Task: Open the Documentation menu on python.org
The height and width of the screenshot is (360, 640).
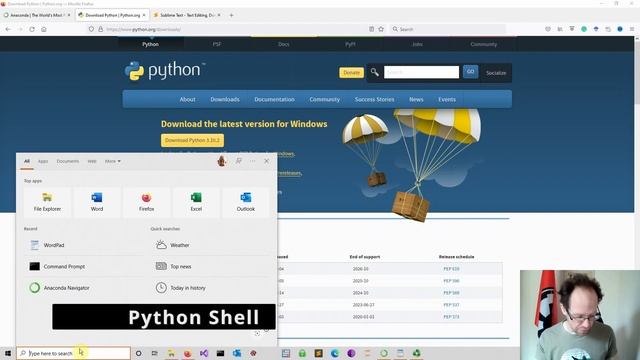Action: (274, 99)
